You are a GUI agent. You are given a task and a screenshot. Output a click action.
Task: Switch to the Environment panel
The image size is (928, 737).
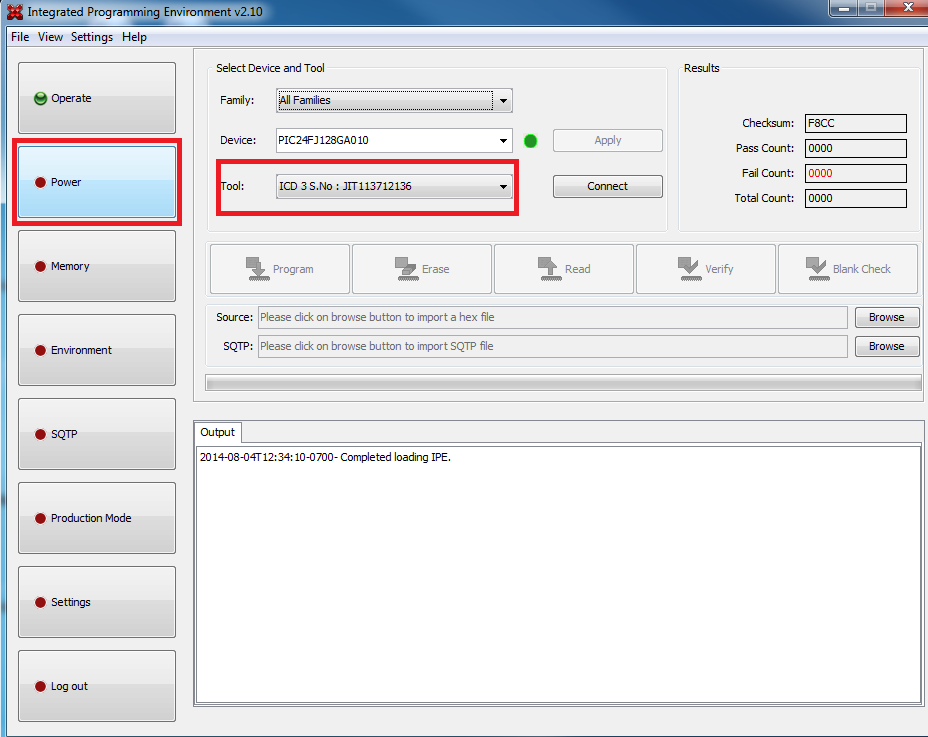(97, 350)
